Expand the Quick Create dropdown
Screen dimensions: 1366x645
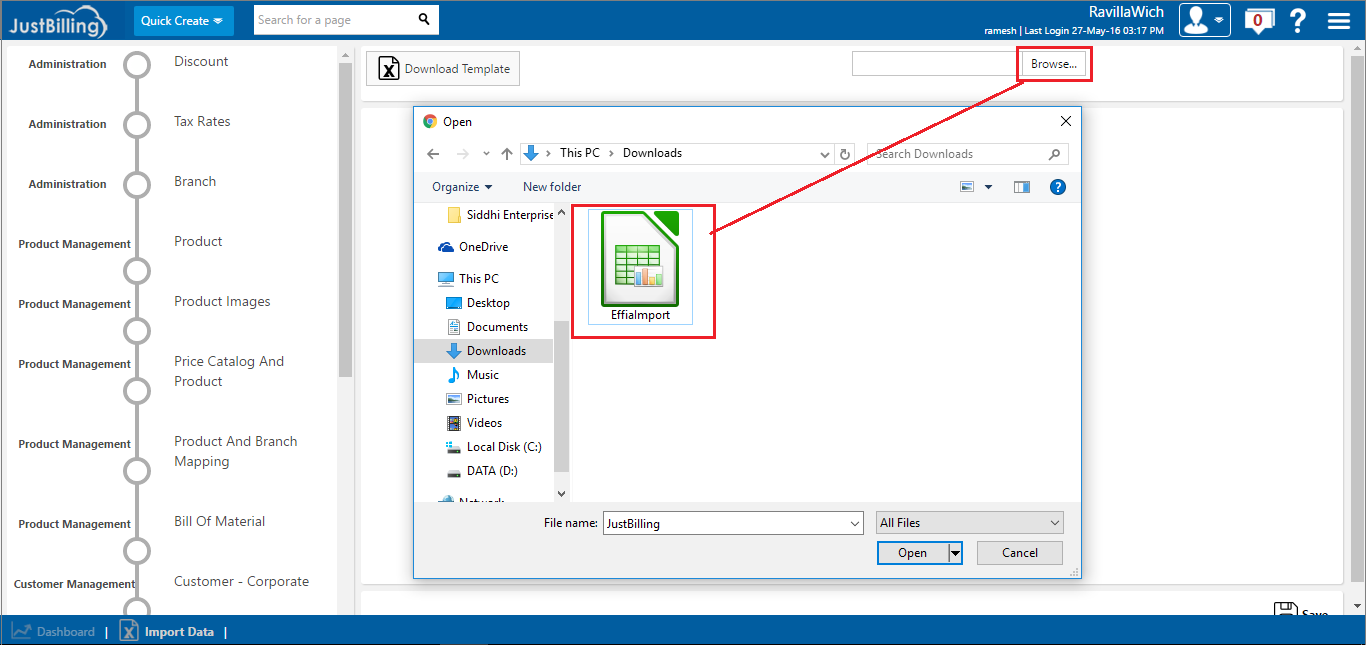point(183,21)
